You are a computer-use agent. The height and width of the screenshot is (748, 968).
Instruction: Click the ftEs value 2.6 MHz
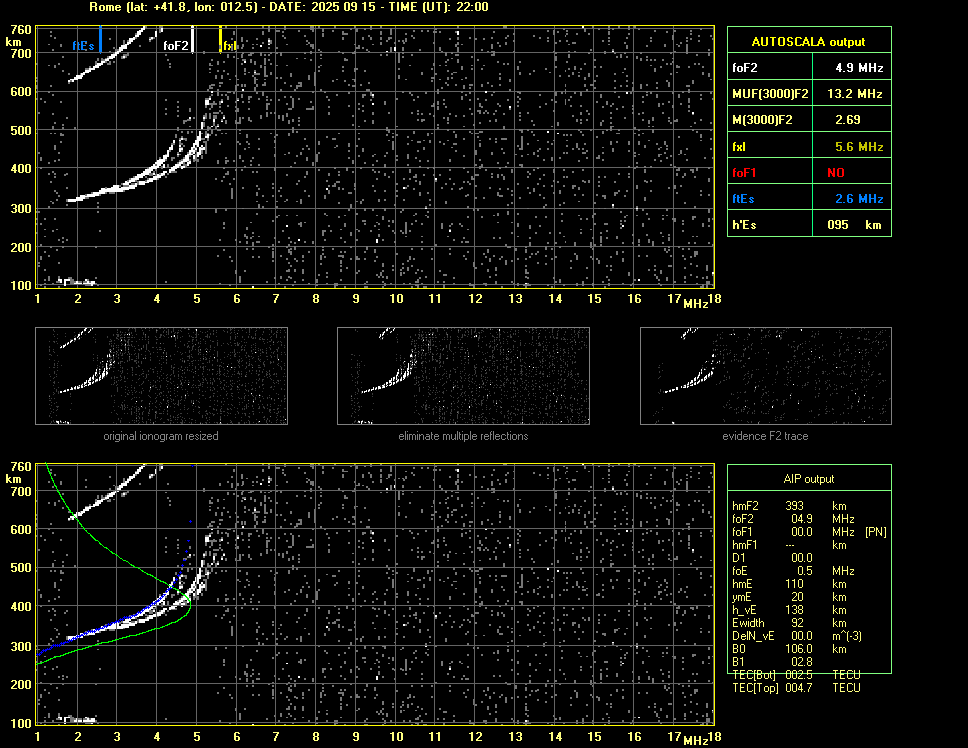click(x=859, y=199)
